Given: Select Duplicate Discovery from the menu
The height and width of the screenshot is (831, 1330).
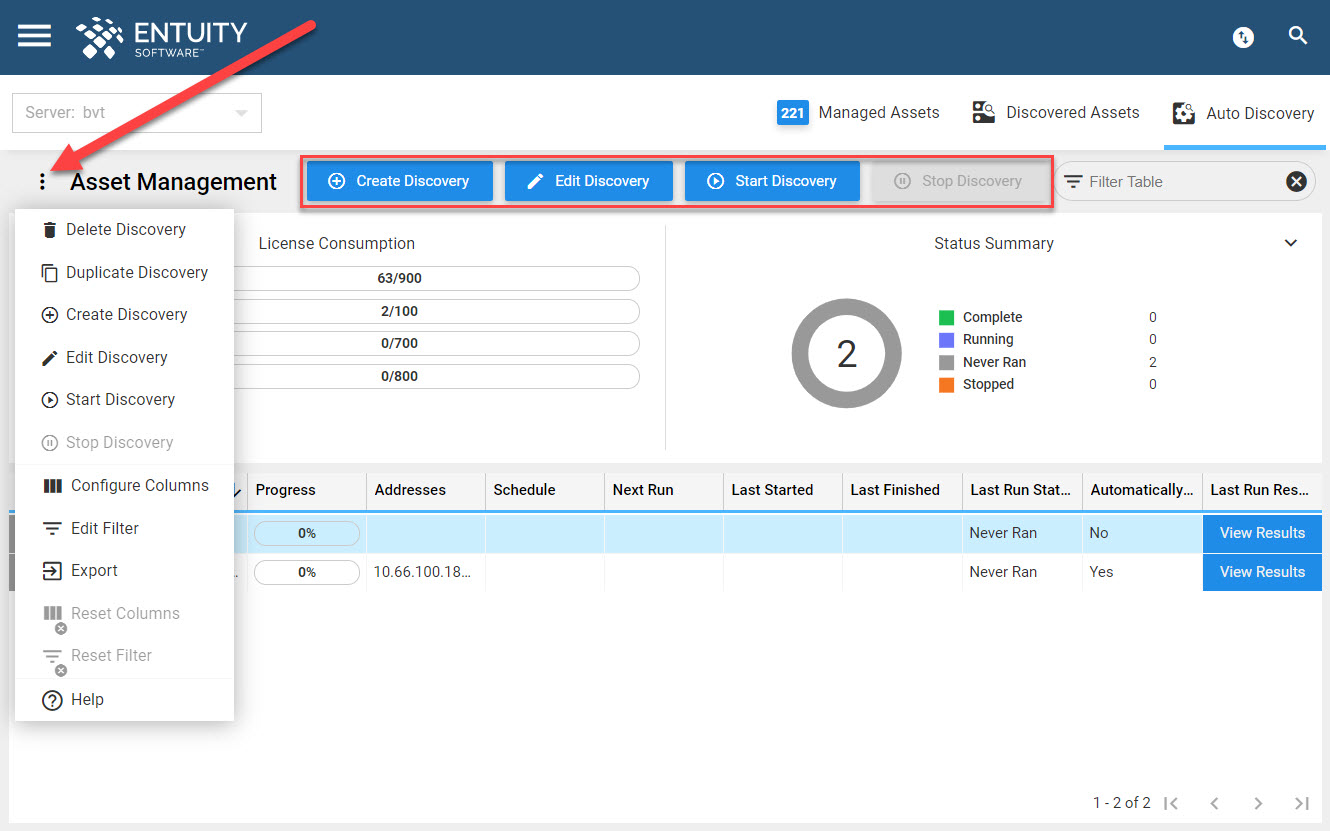Looking at the screenshot, I should pyautogui.click(x=124, y=273).
